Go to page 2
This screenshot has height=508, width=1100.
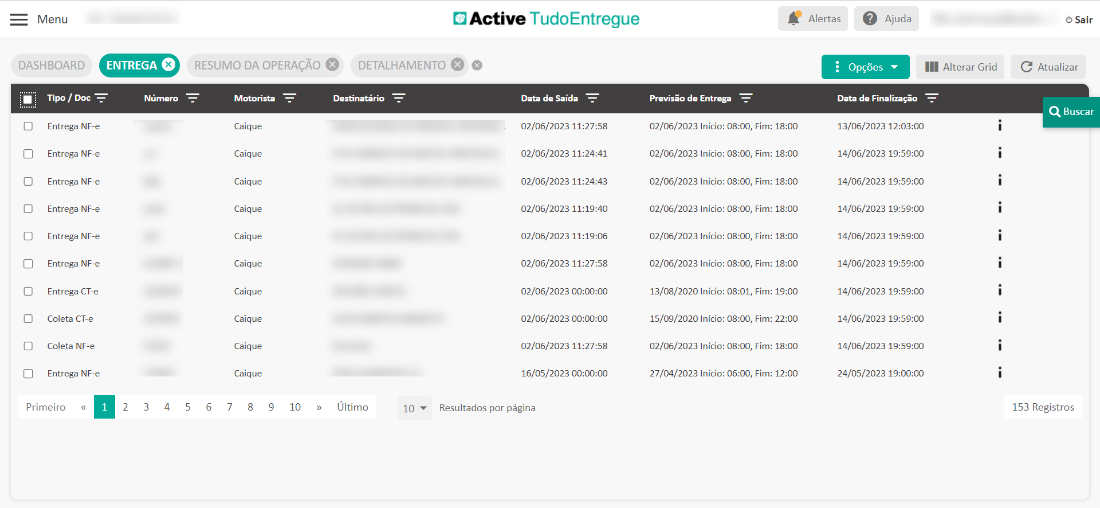coord(125,407)
